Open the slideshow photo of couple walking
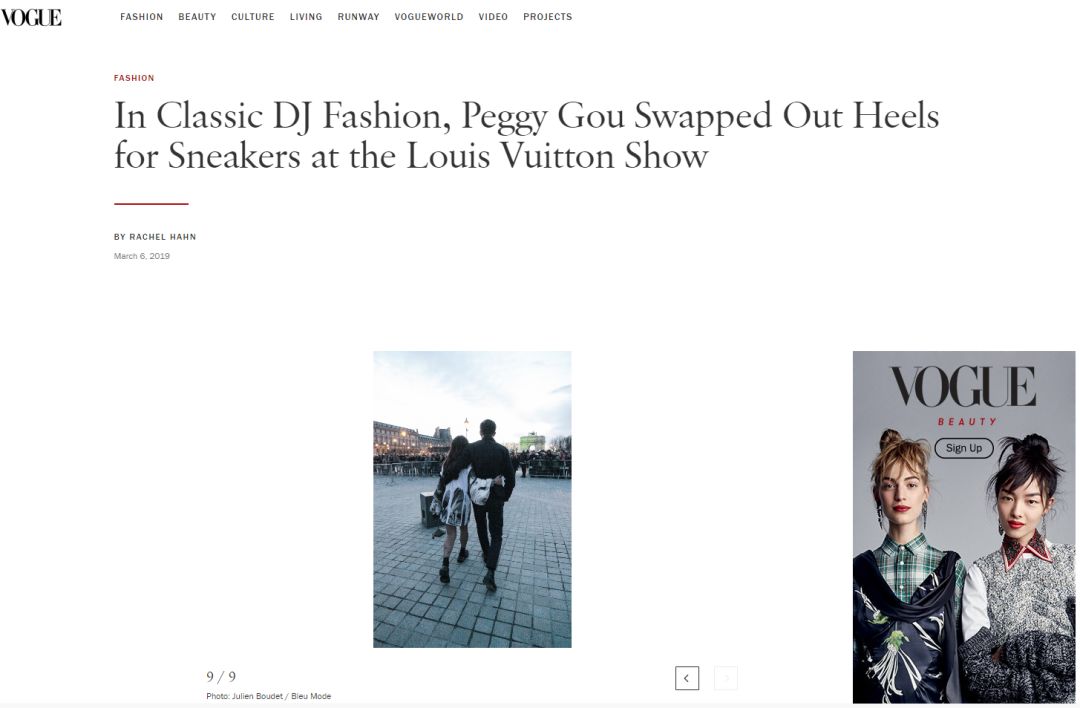Viewport: 1080px width, 708px height. (x=472, y=499)
